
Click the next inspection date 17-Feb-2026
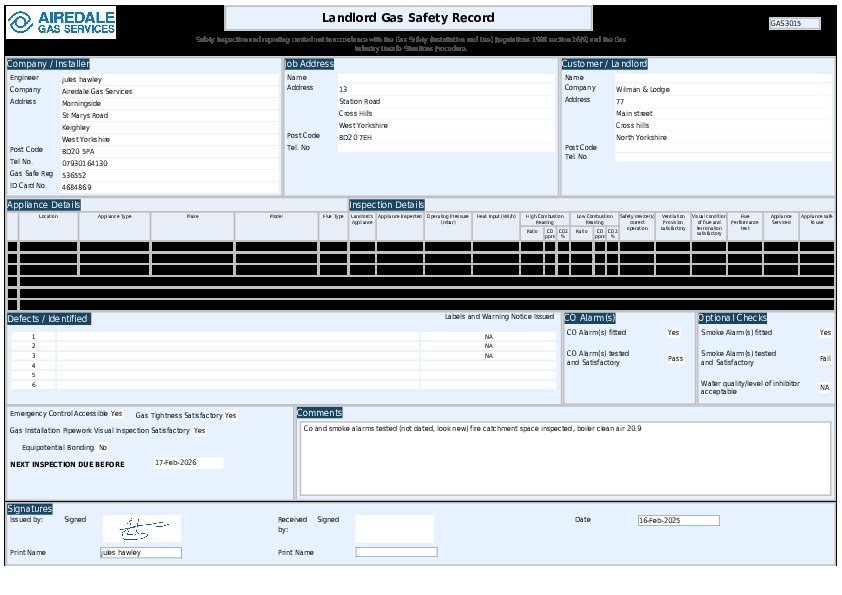coord(188,463)
